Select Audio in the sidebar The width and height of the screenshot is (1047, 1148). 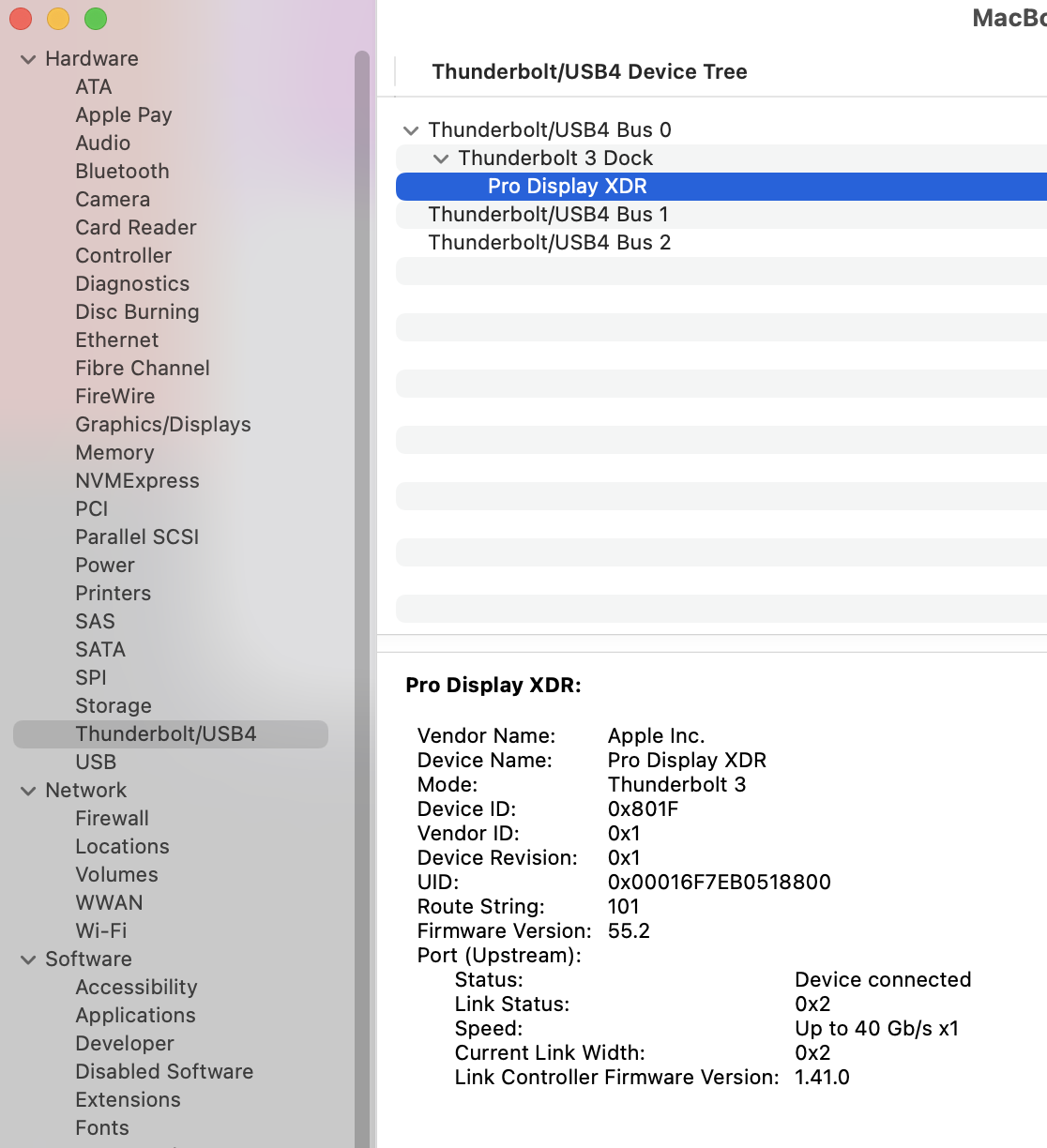click(103, 143)
